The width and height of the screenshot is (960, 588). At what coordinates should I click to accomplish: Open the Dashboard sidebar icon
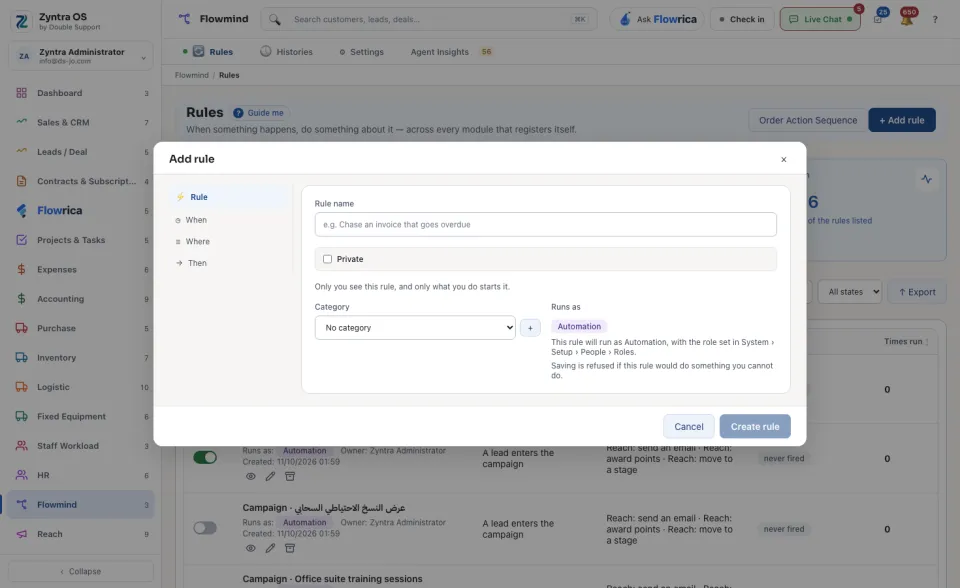pos(21,93)
